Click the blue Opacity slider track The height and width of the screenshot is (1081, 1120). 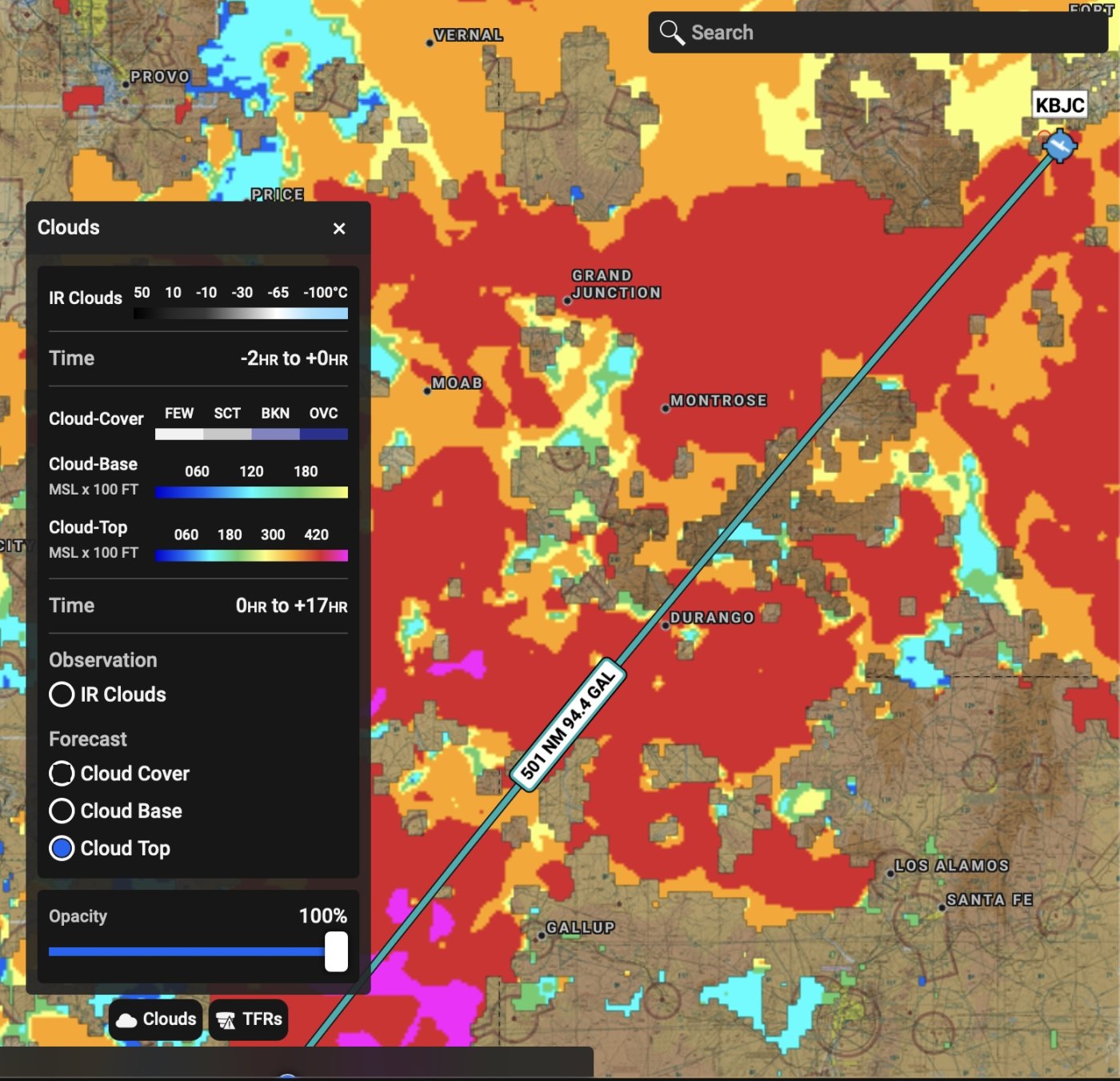click(186, 951)
